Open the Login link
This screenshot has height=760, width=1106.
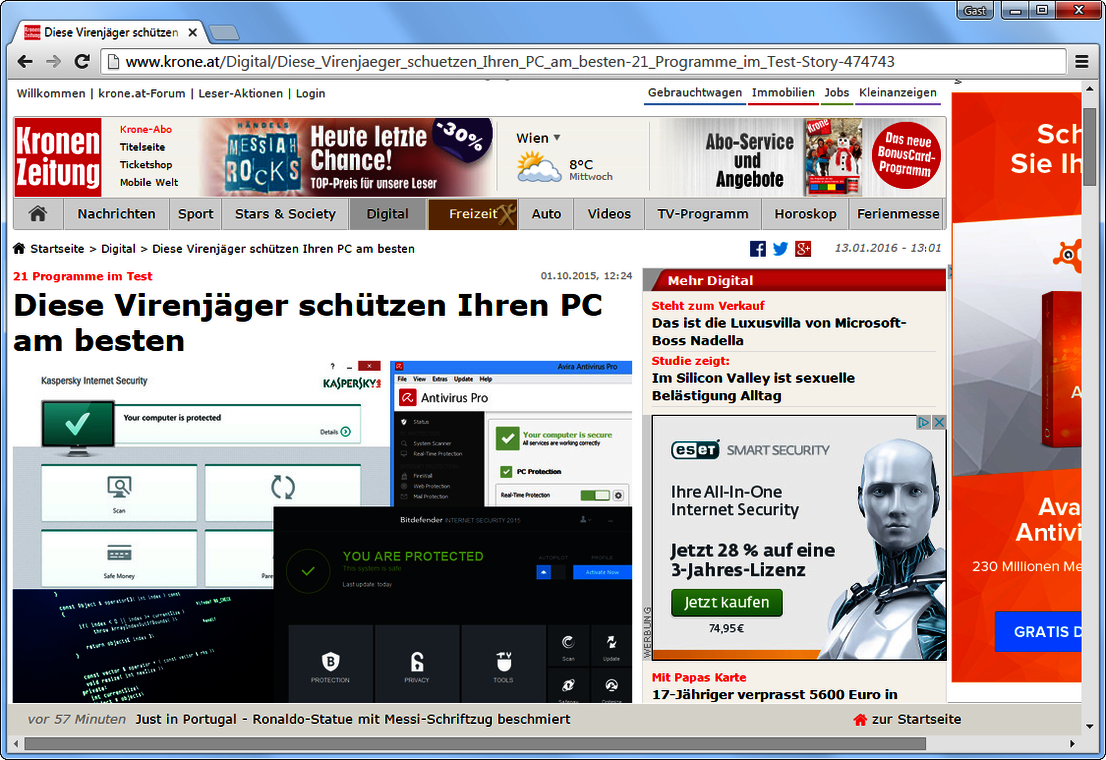(x=310, y=92)
